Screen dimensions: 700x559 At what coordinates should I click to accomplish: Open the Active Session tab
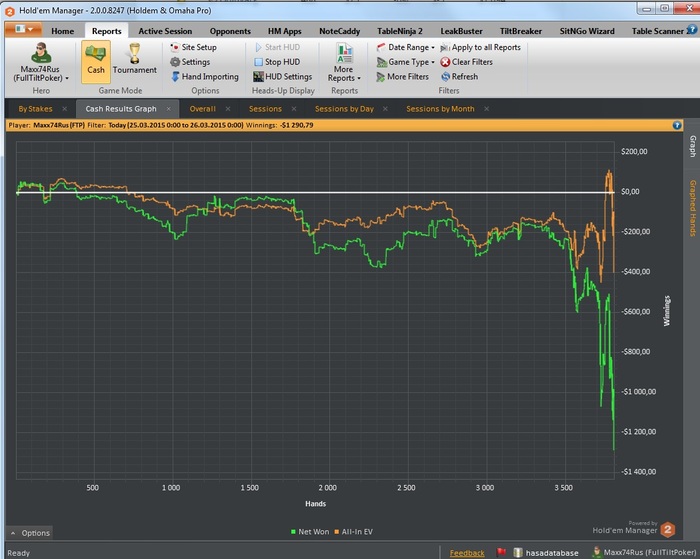(165, 31)
